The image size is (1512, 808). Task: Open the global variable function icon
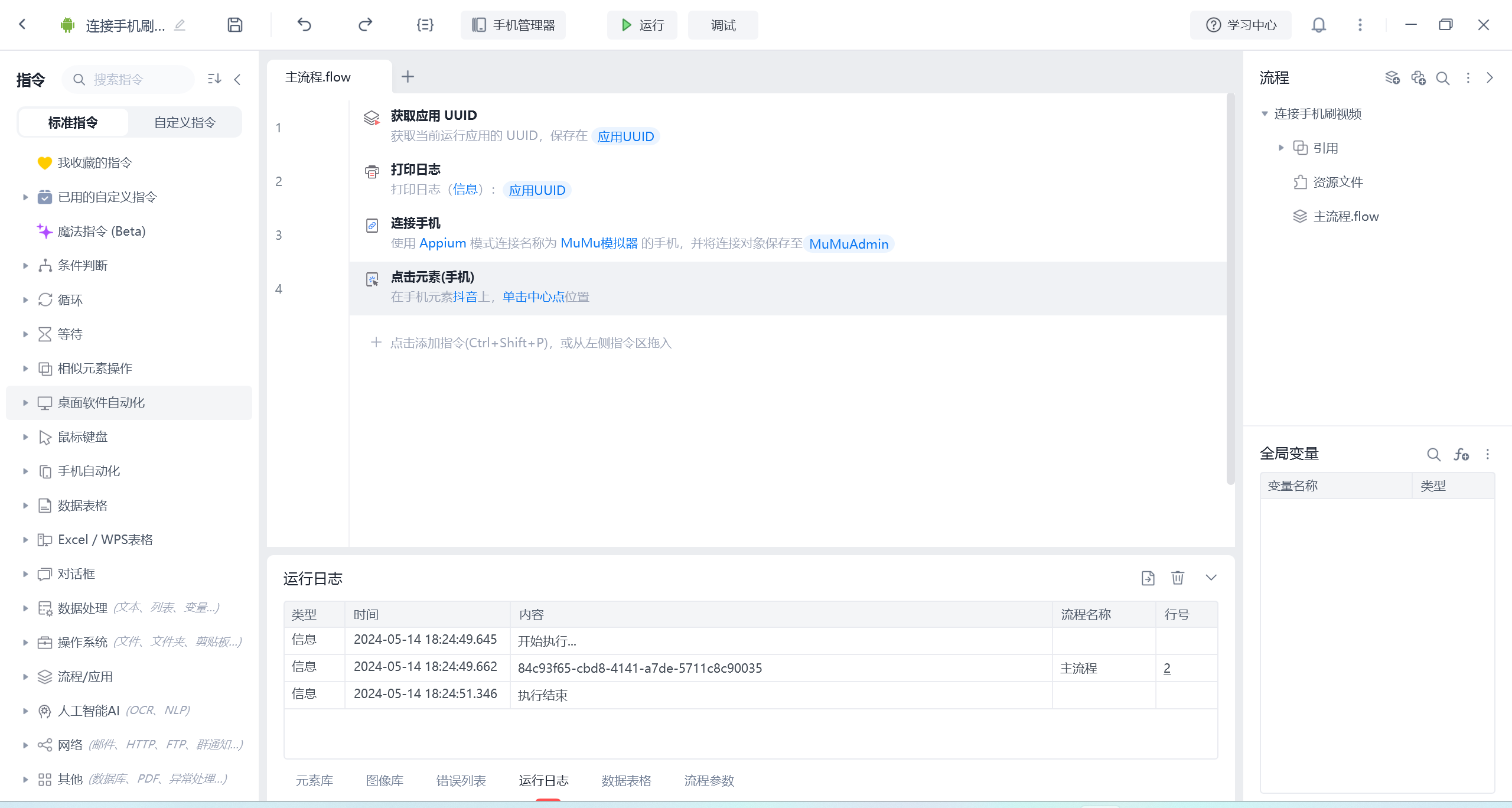click(1461, 454)
